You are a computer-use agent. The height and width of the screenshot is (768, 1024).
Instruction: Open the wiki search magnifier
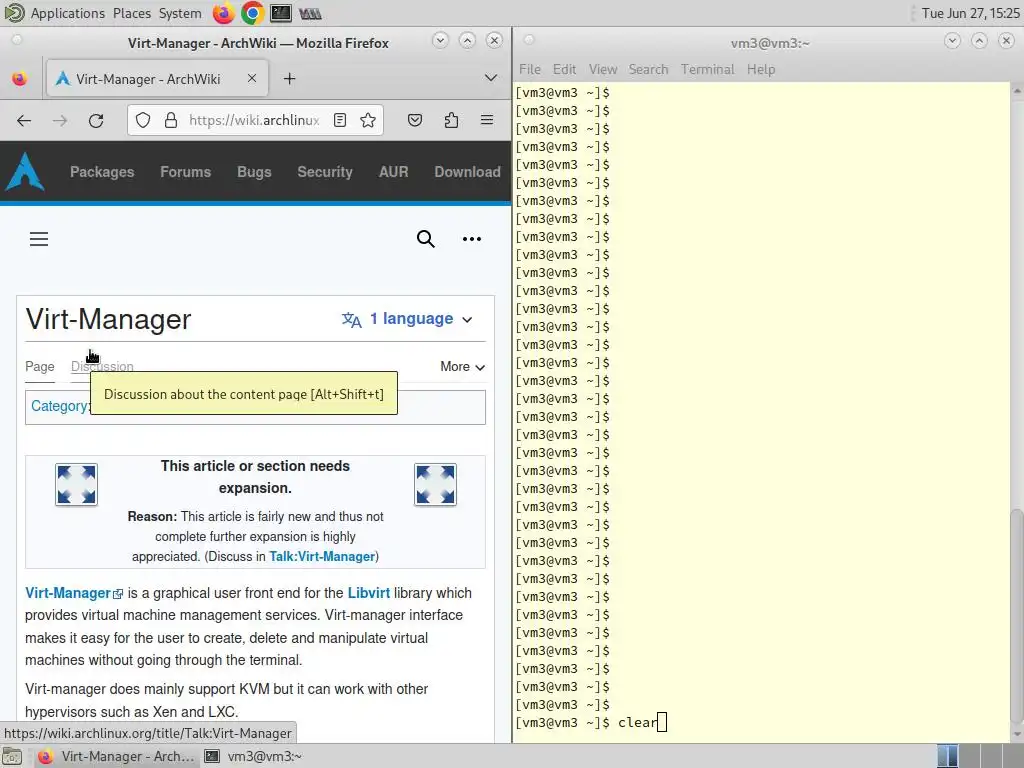pos(426,239)
